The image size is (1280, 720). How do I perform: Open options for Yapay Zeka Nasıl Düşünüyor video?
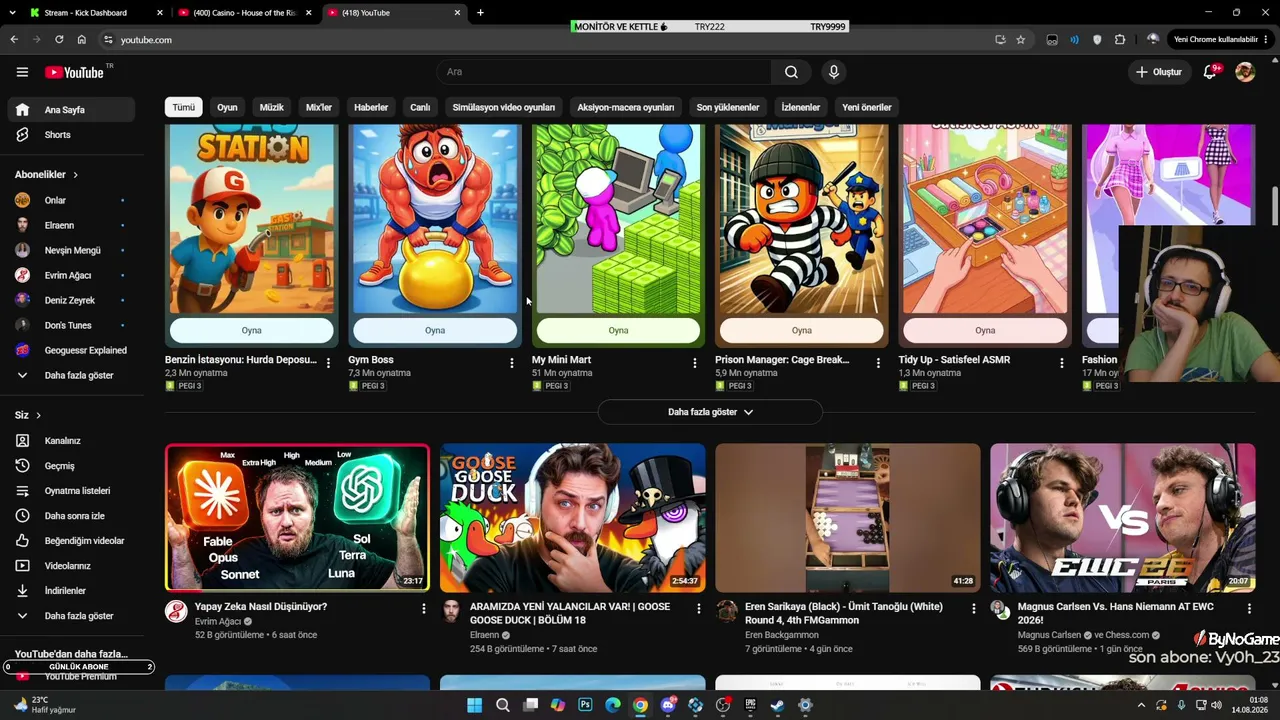424,608
